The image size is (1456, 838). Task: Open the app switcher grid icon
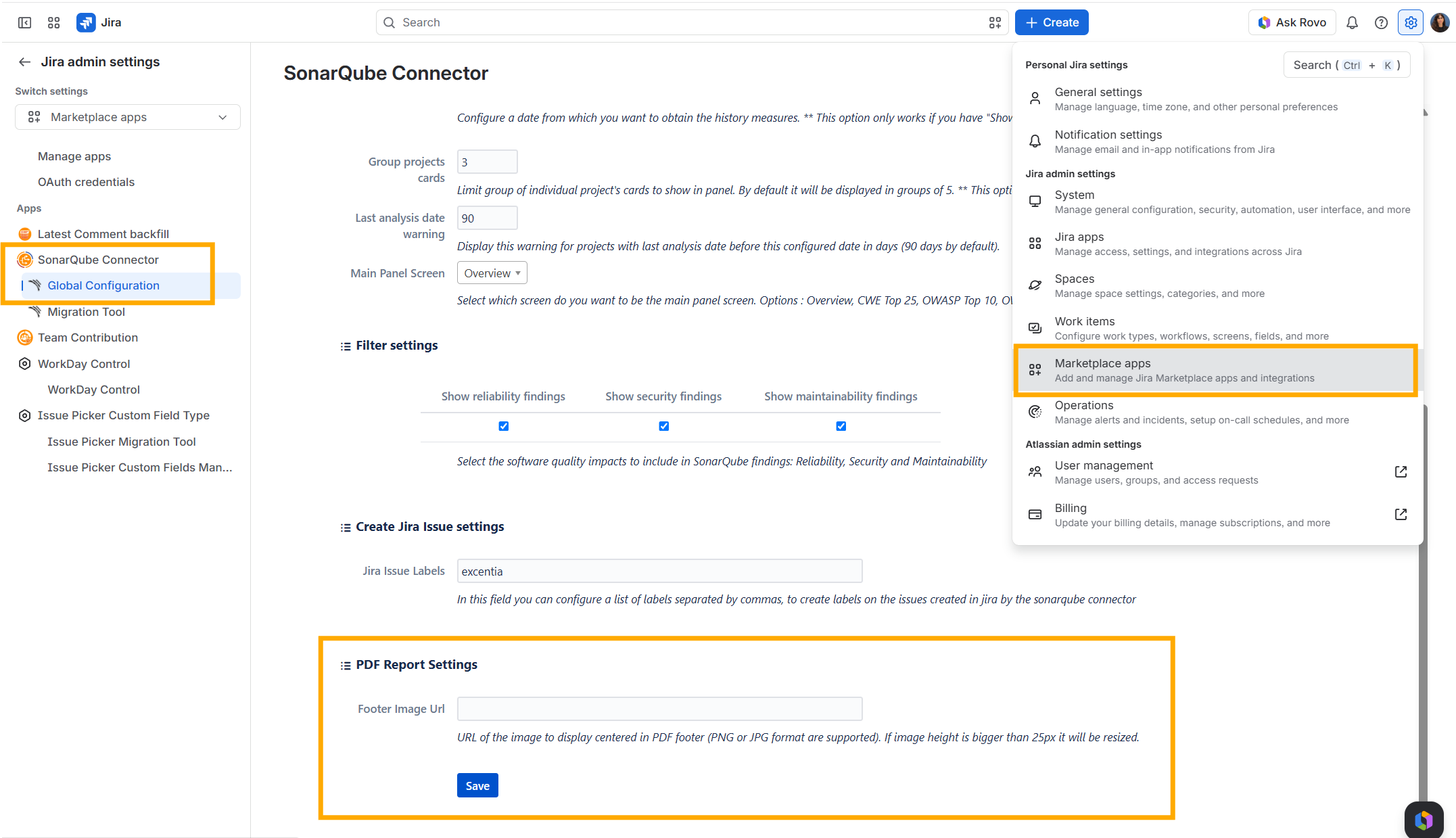(54, 22)
